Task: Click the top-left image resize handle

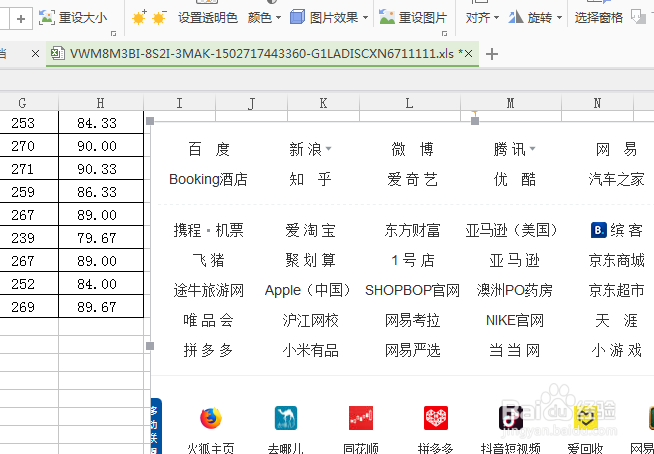Action: tap(150, 121)
